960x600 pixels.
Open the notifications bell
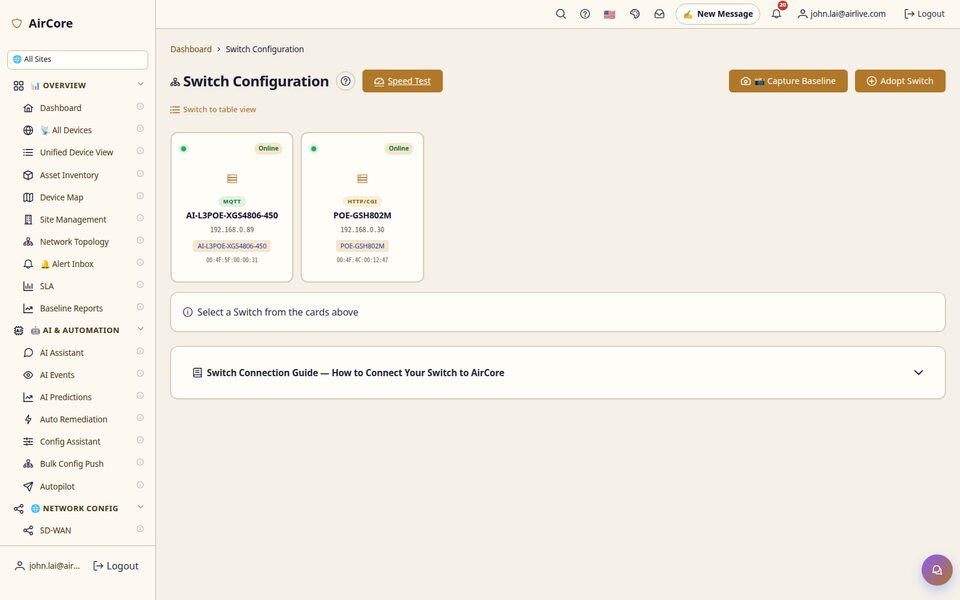pyautogui.click(x=776, y=13)
